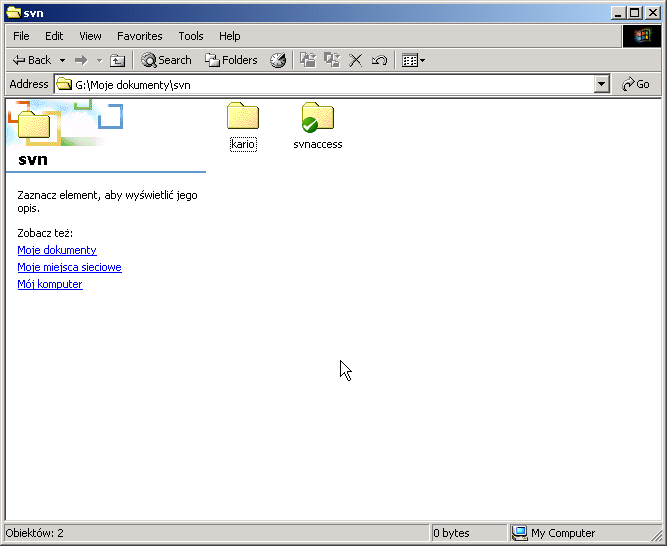This screenshot has width=667, height=546.
Task: Close the svn window
Action: [x=653, y=13]
